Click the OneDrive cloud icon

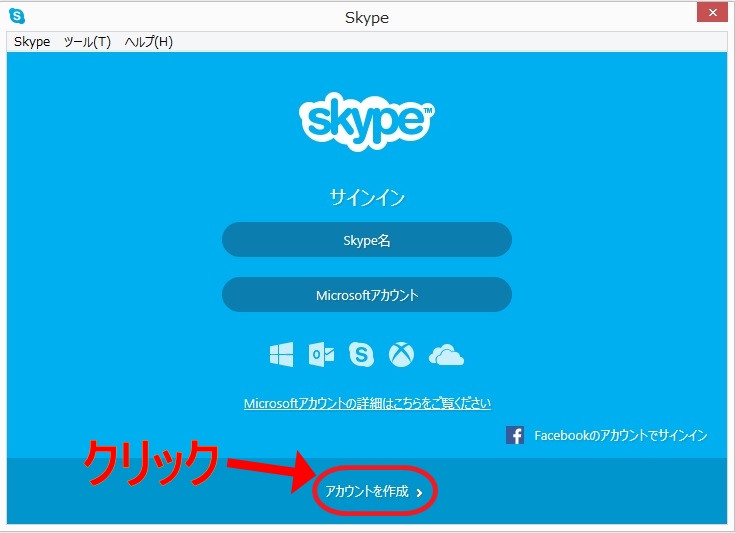pos(446,355)
